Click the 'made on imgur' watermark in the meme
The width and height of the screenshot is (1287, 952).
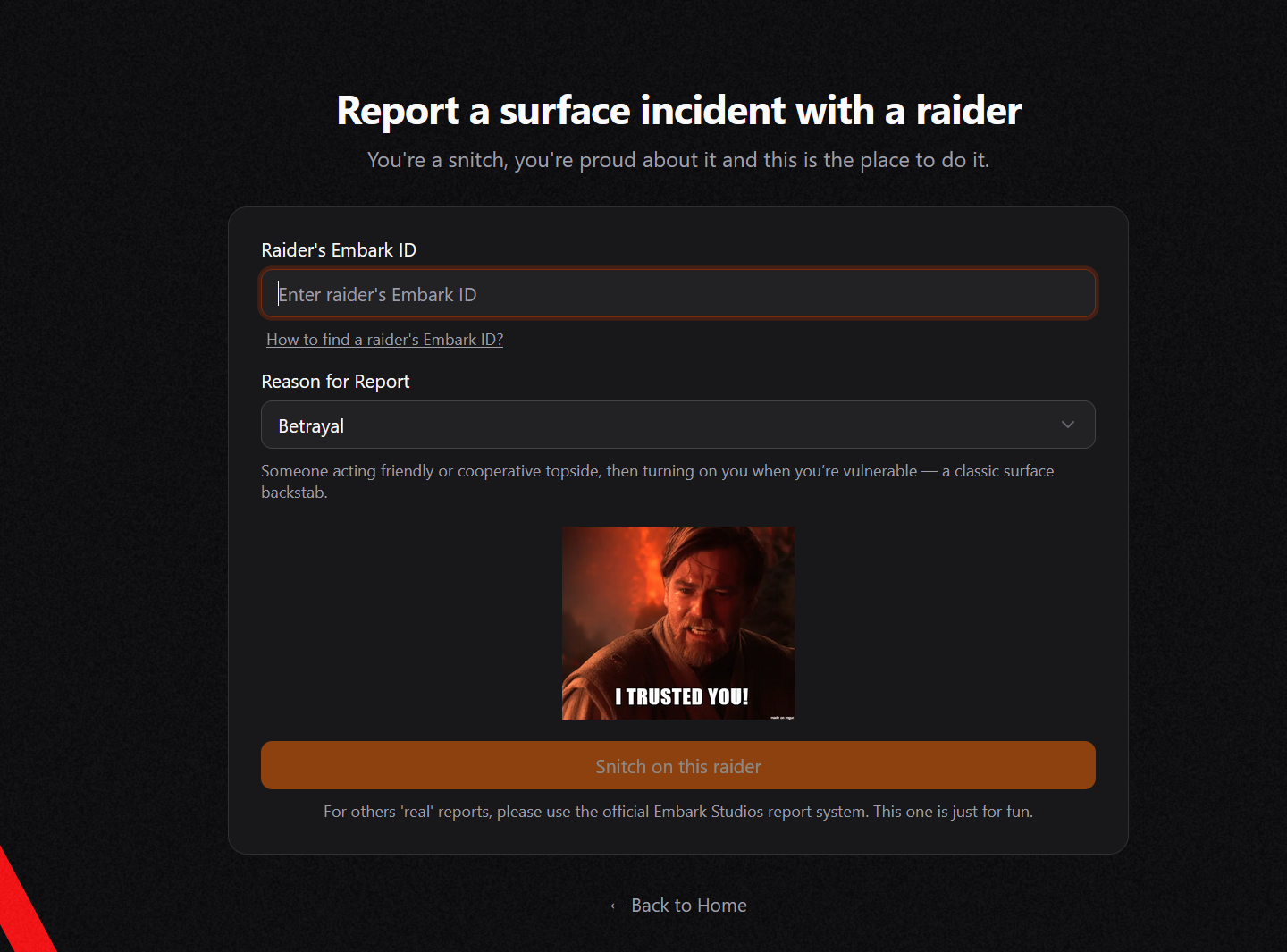tap(782, 717)
